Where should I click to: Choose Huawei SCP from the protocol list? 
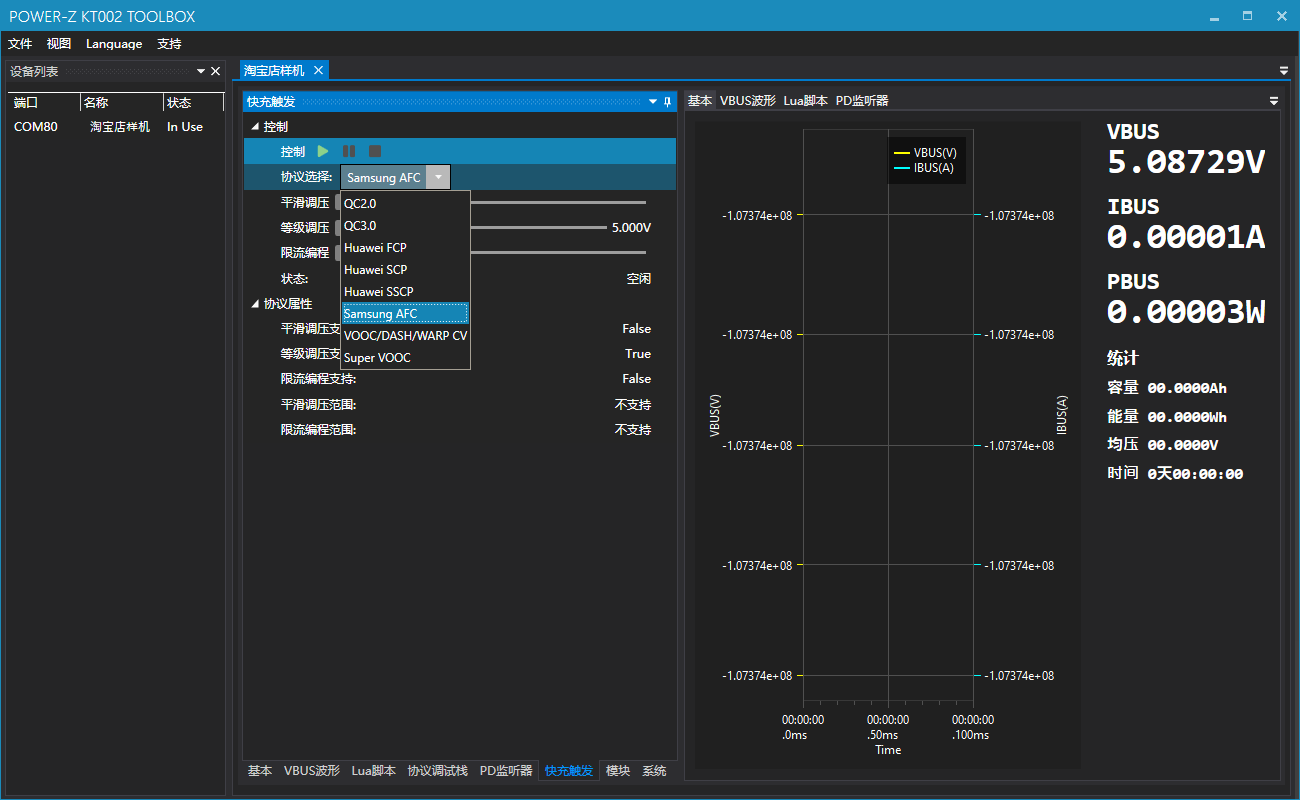click(x=375, y=270)
